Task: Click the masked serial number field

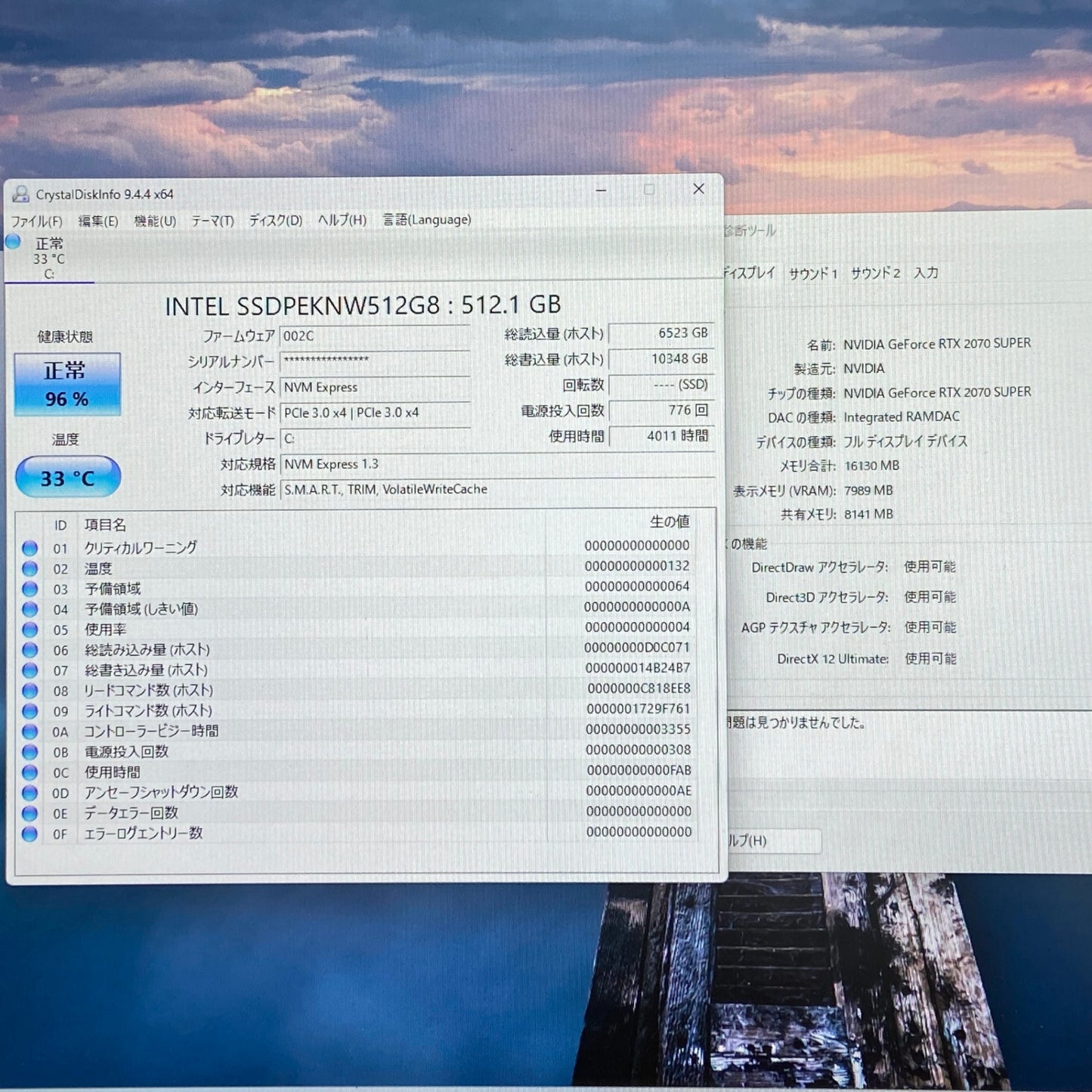Action: (x=375, y=361)
